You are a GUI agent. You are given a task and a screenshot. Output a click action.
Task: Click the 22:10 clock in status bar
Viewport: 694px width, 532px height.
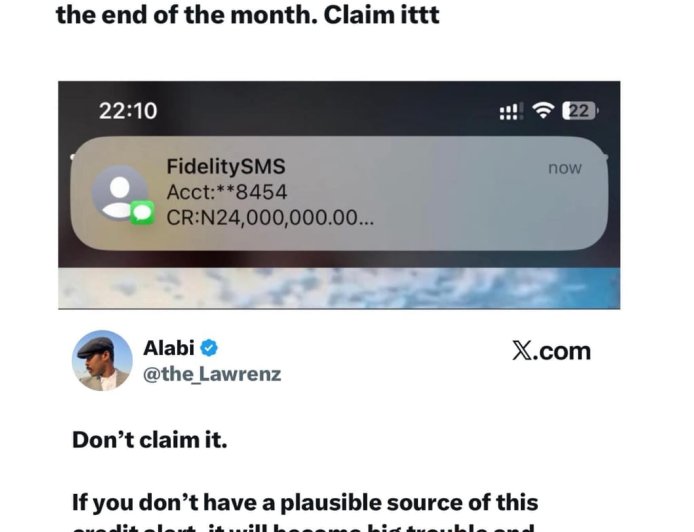click(x=128, y=111)
